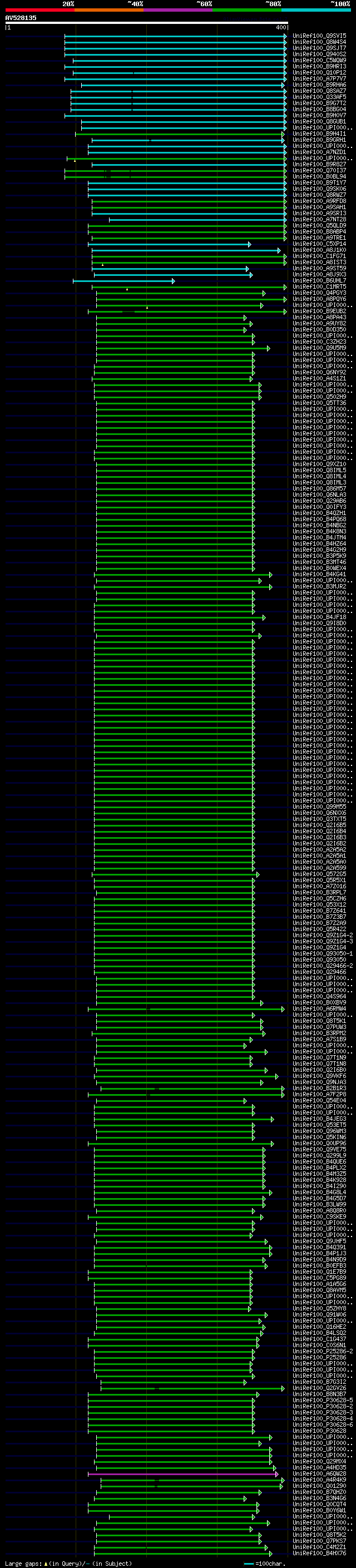Select hit label UniRef100_C1FG71

[x=319, y=256]
